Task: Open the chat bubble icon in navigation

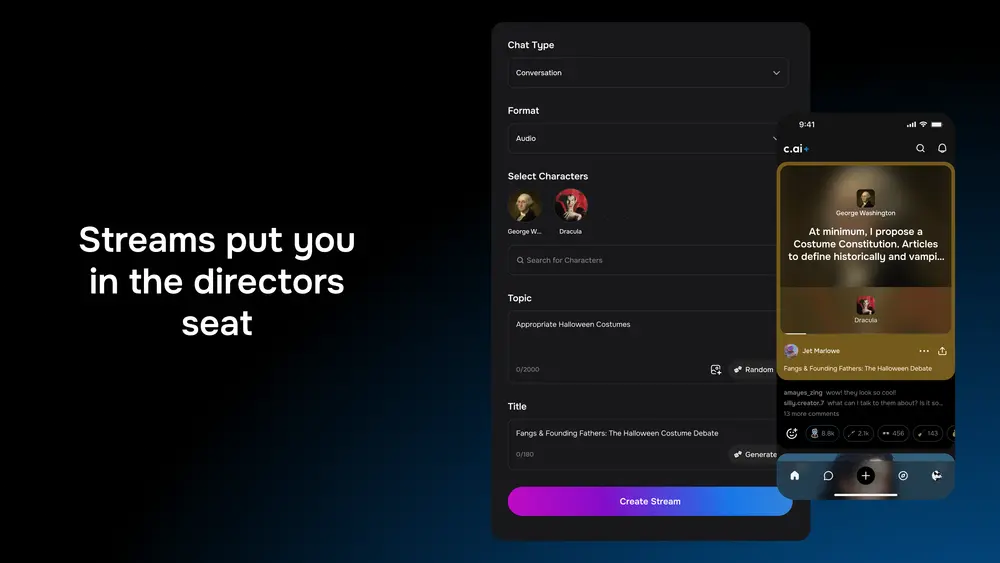Action: (x=828, y=476)
